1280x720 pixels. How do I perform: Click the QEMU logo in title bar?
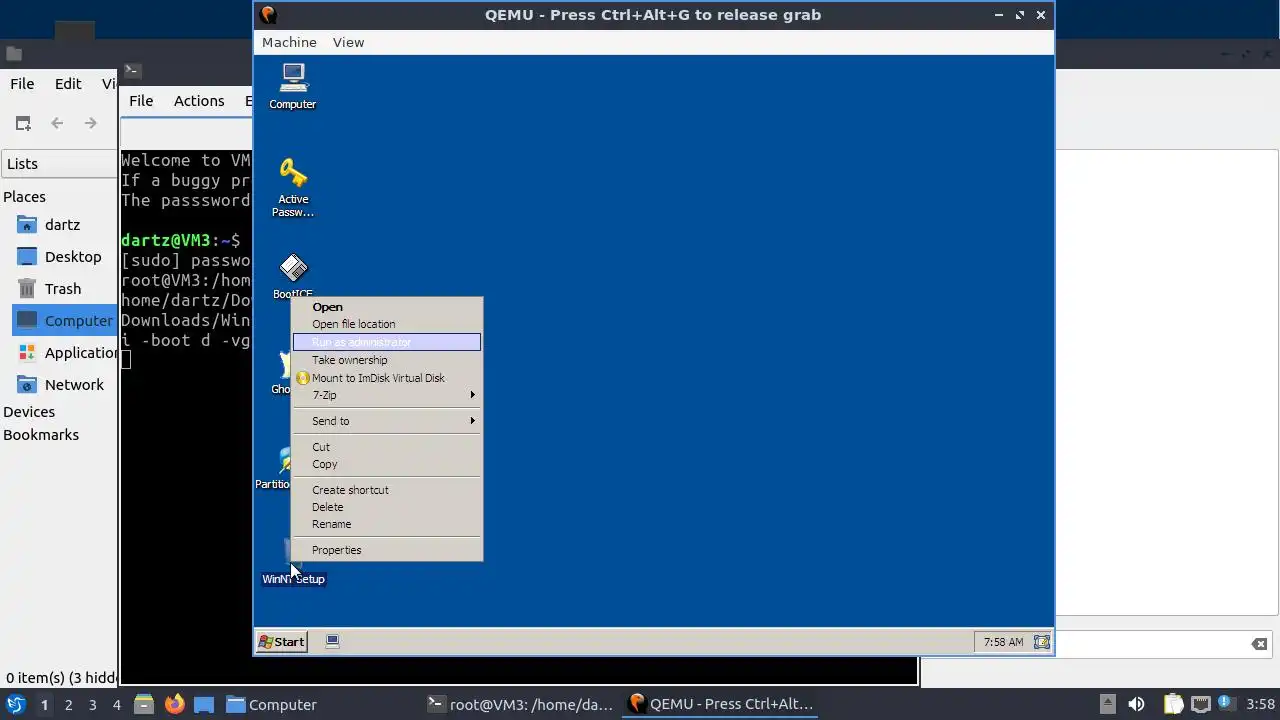click(268, 15)
